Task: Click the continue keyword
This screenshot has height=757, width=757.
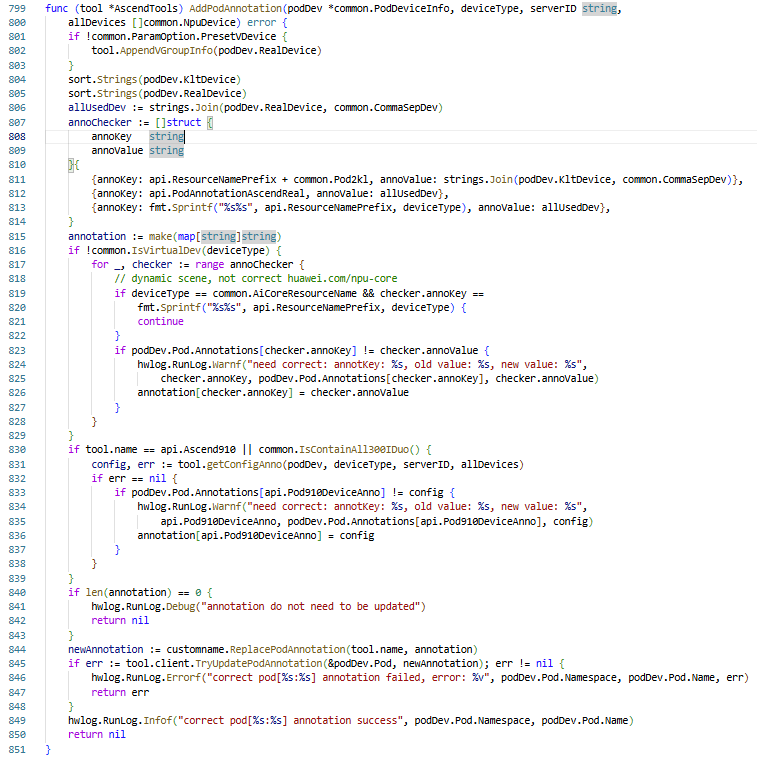Action: pos(160,322)
